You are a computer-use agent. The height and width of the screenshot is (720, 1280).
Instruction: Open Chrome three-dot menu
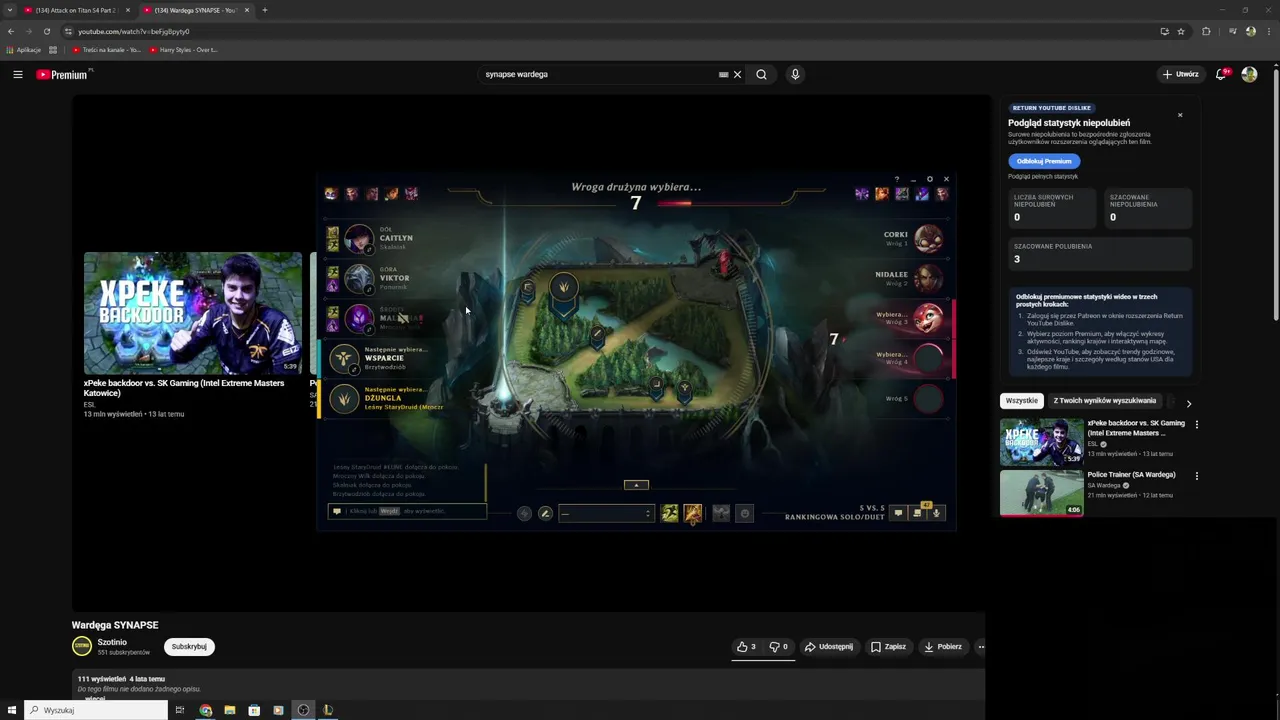(x=1268, y=31)
